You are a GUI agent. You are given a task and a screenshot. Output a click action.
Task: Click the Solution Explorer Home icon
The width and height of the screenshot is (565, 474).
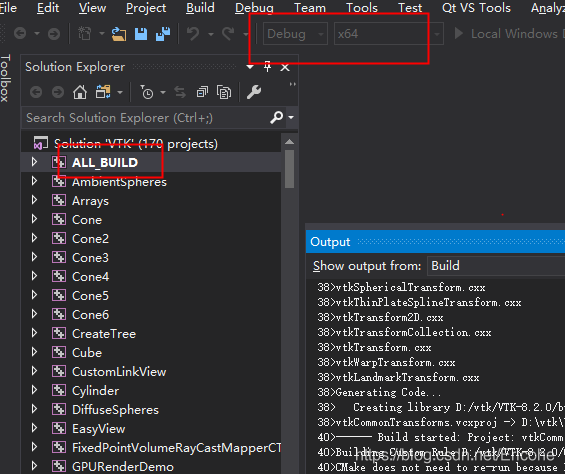coord(80,92)
